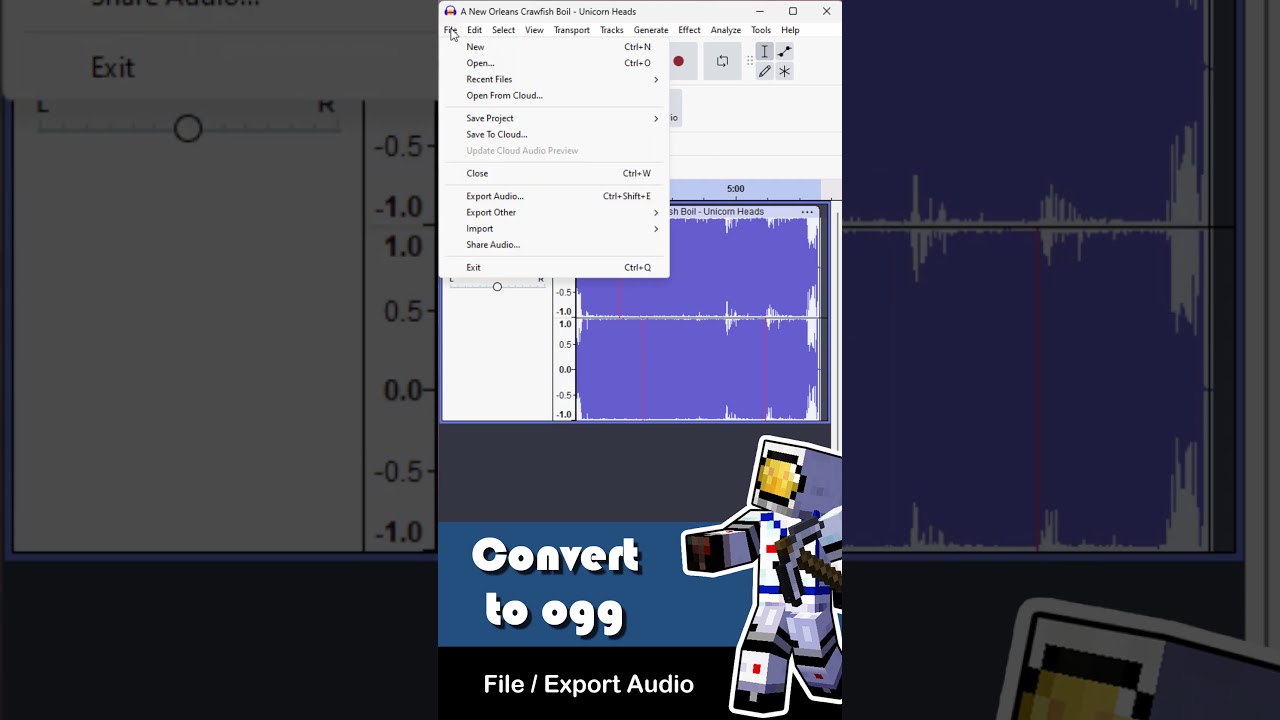Screen dimensions: 1280x720
Task: Choose Share Audio... in the File menu
Action: [554, 244]
